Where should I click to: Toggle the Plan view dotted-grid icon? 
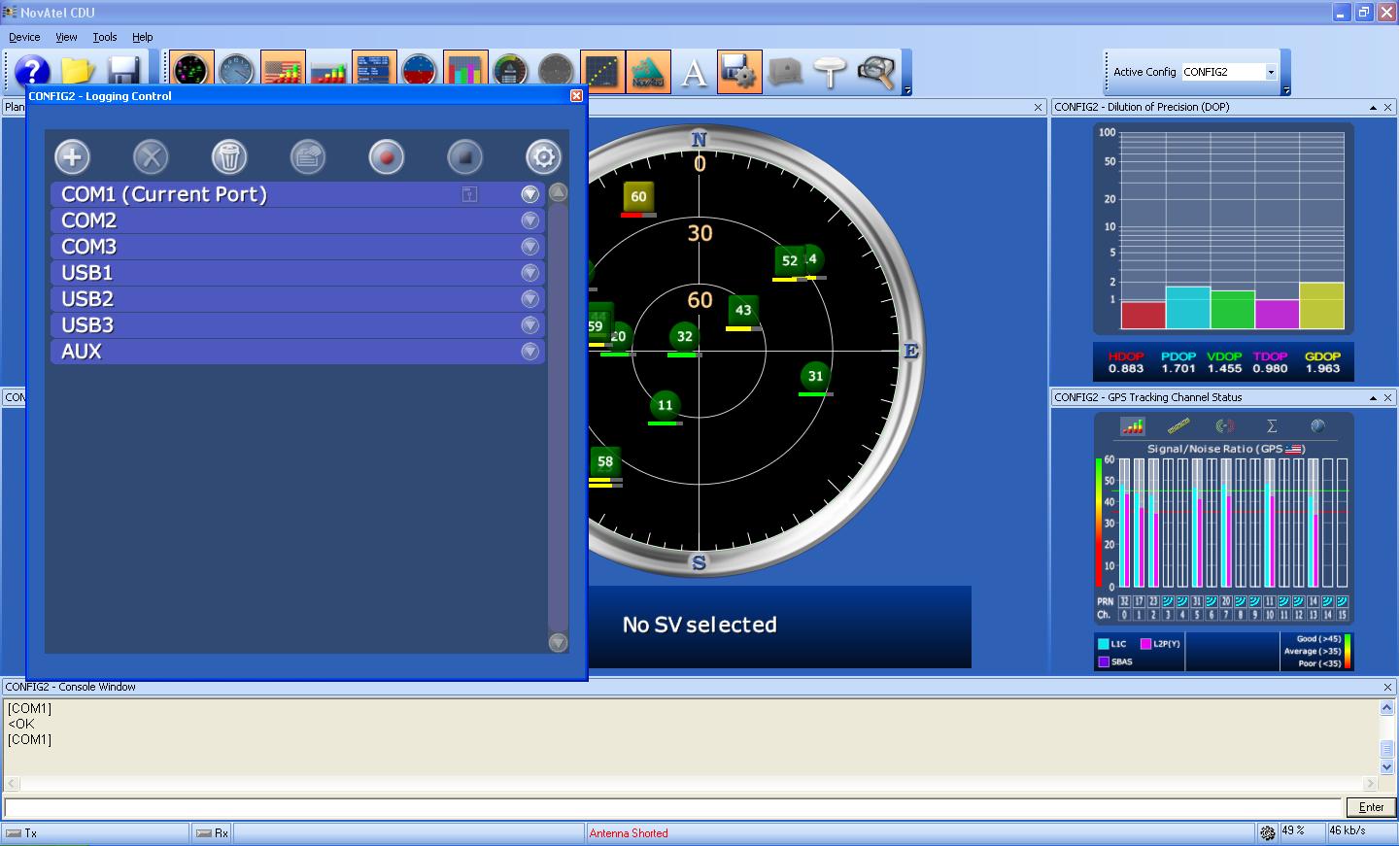pyautogui.click(x=602, y=72)
